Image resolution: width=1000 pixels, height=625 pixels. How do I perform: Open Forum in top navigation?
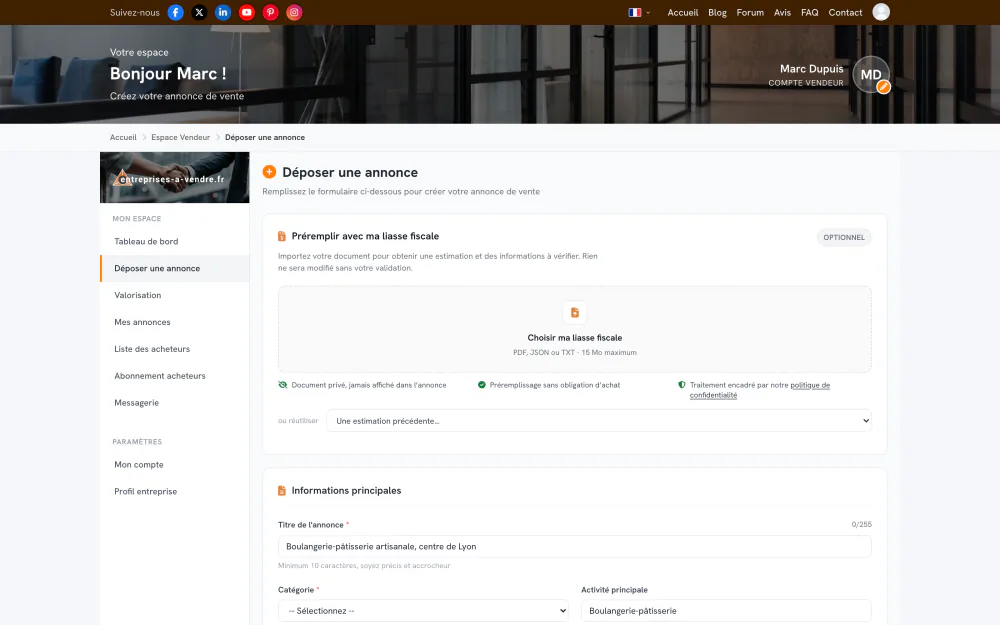coord(750,12)
